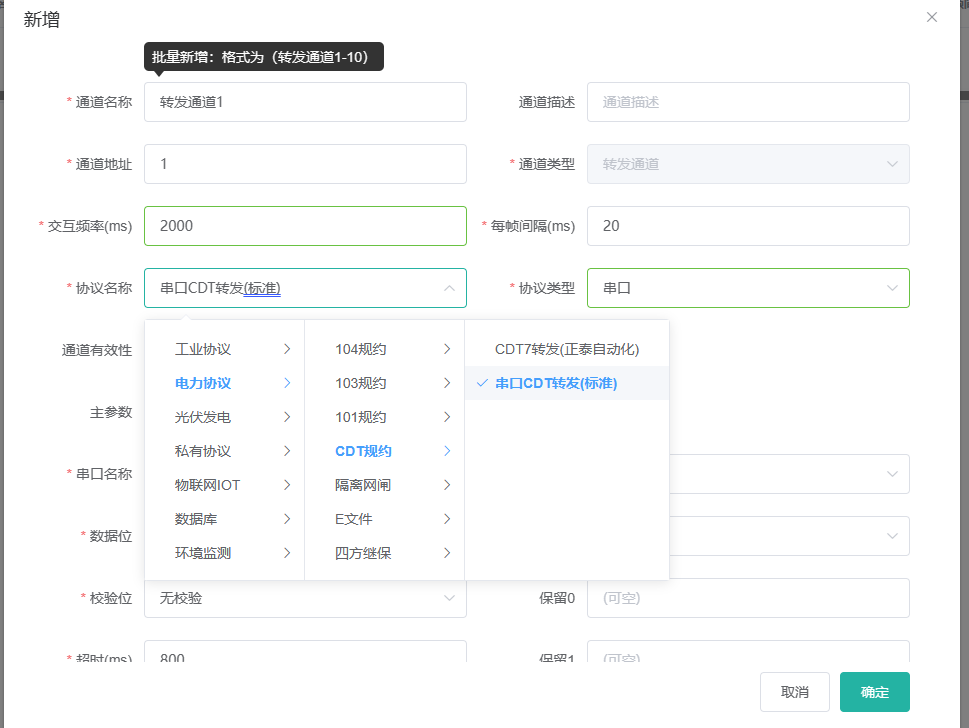Click the 通道描述 input field
The width and height of the screenshot is (969, 728).
(748, 102)
